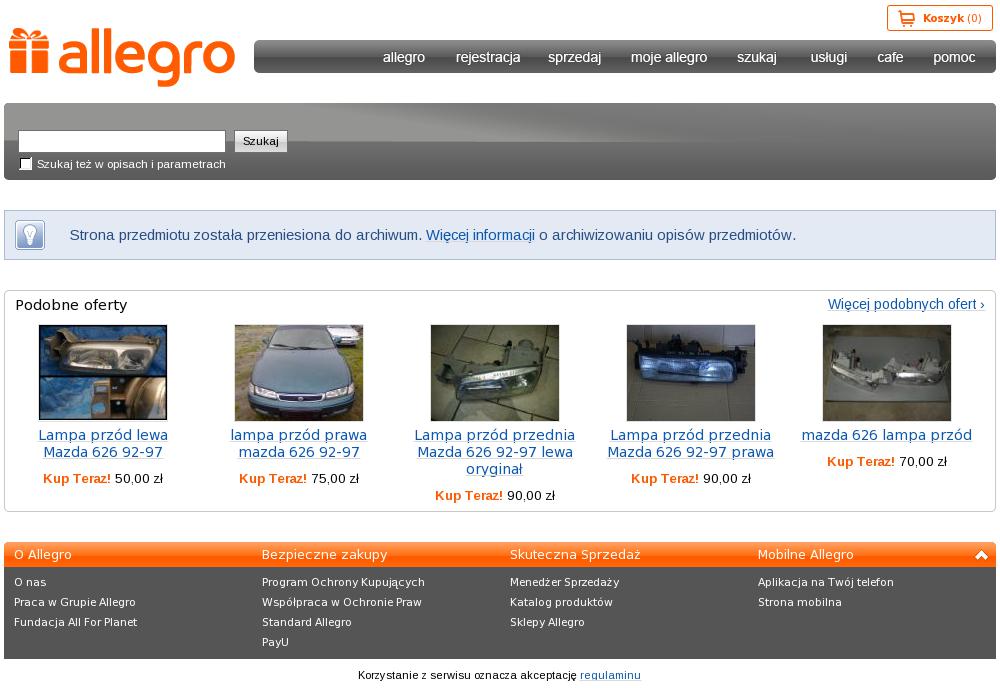Screen dimensions: 1000x695
Task: Enable 'Szukaj też w opisach i parametrach' checkbox
Action: (x=26, y=164)
